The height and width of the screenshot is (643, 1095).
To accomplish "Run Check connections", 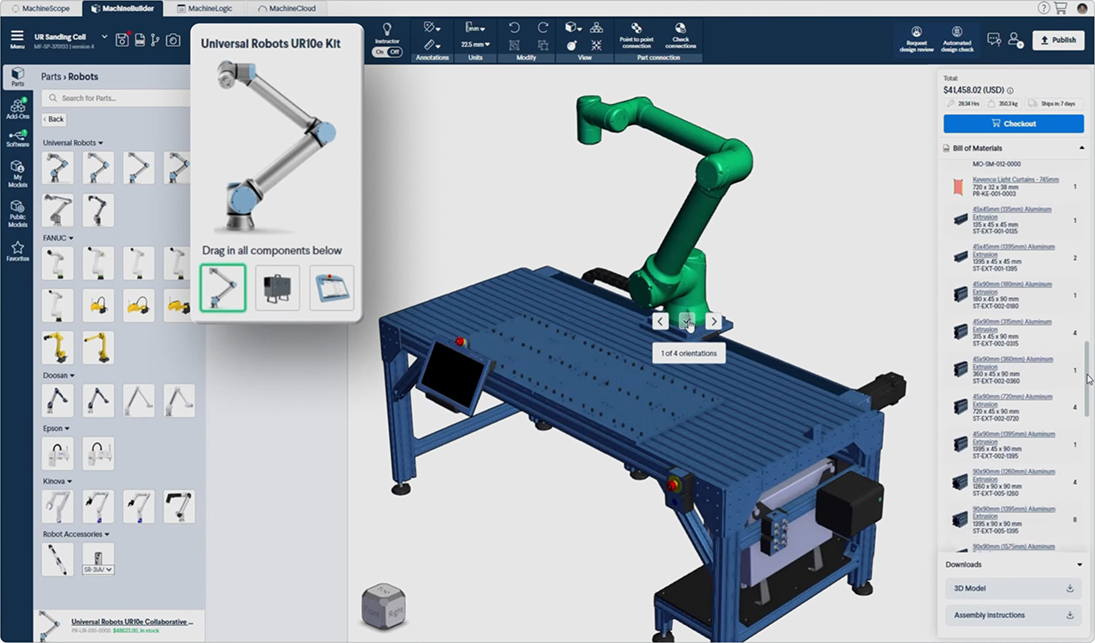I will coord(680,36).
